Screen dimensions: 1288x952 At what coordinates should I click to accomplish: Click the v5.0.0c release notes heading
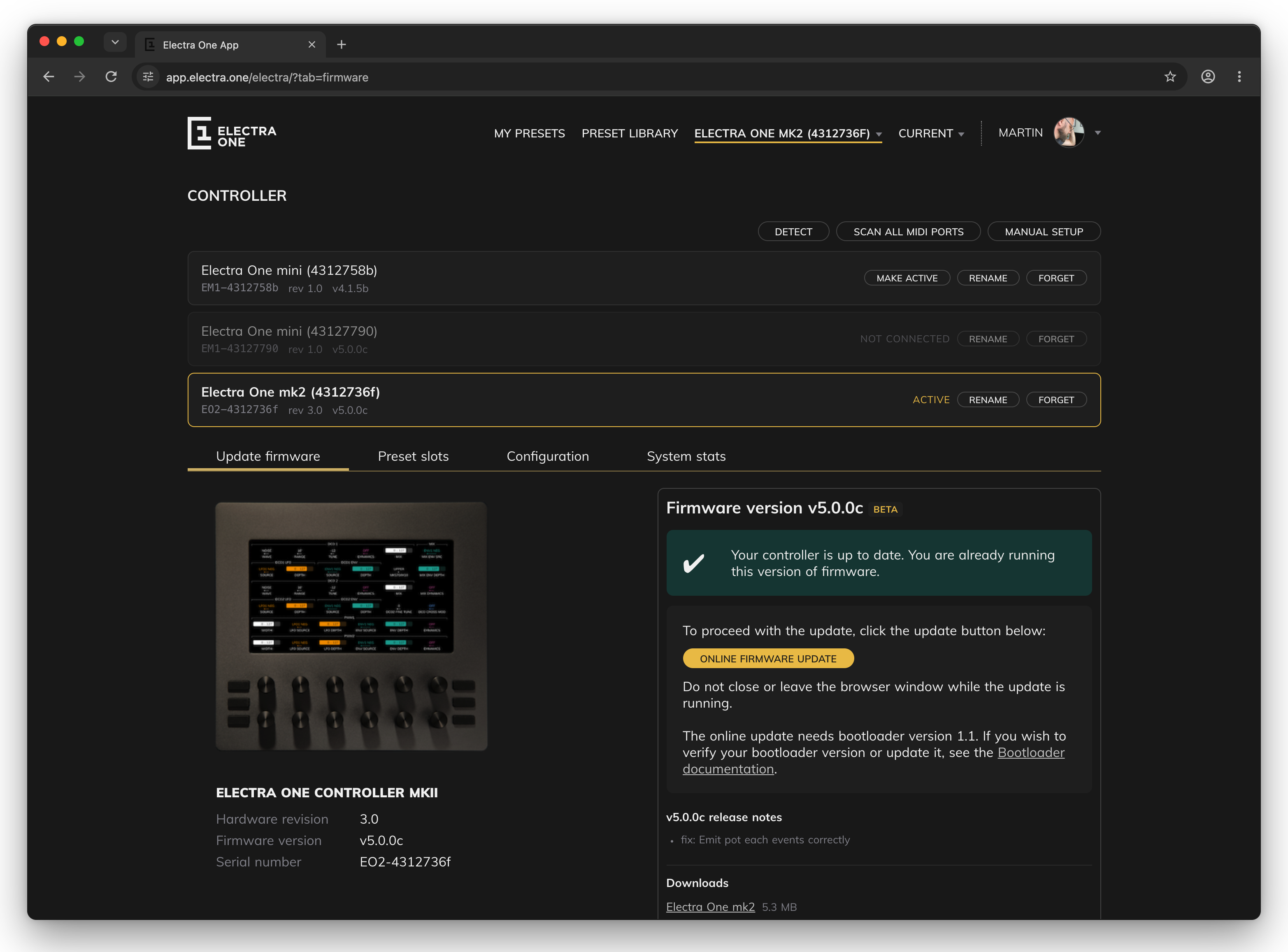[x=724, y=817]
